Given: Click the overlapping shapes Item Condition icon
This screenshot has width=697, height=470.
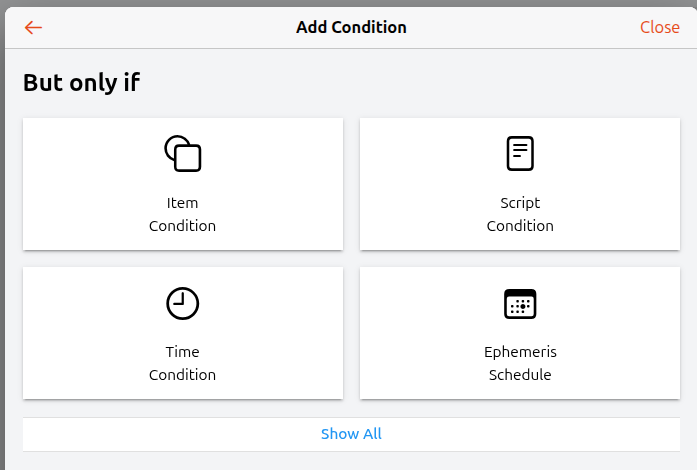Looking at the screenshot, I should click(183, 153).
